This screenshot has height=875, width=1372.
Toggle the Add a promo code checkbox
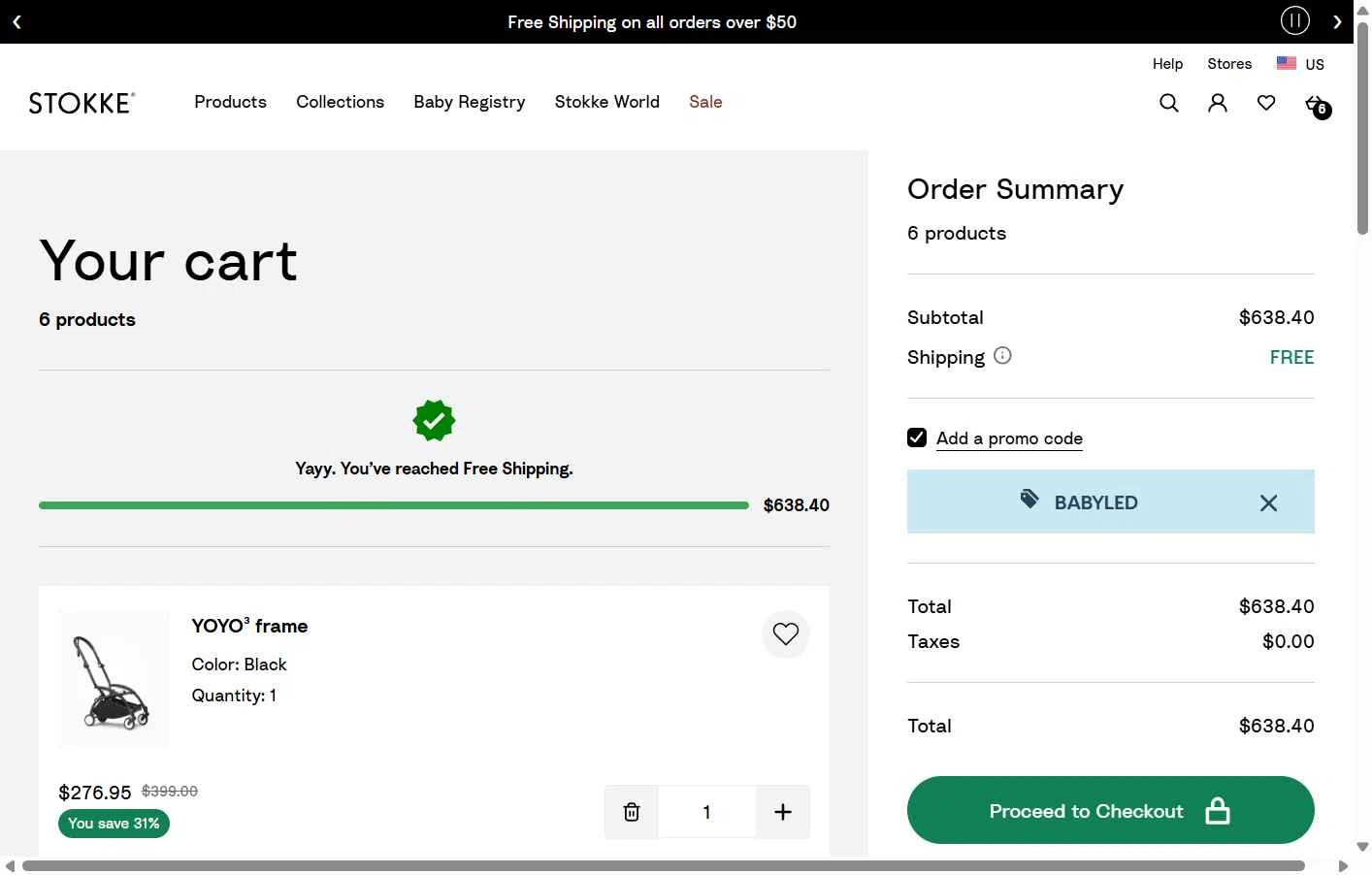pos(917,437)
